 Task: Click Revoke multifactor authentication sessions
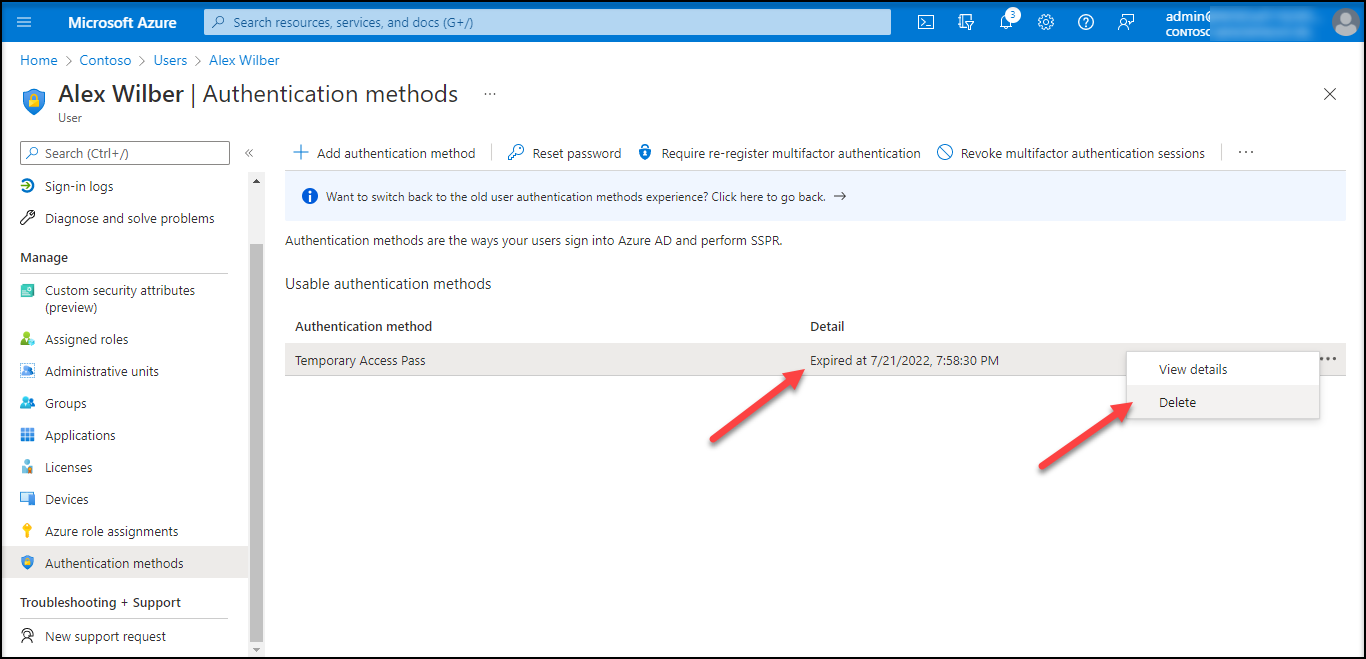tap(1071, 153)
